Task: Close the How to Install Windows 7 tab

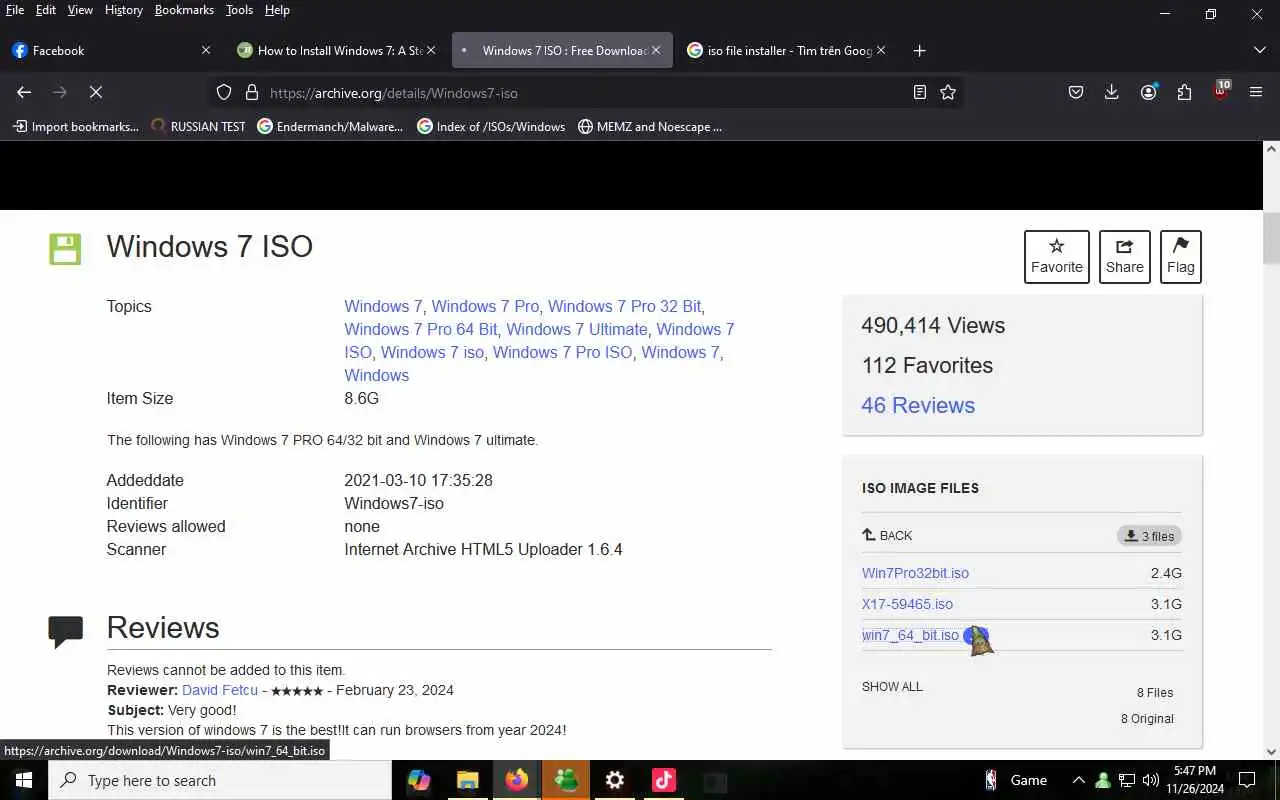Action: pyautogui.click(x=431, y=50)
